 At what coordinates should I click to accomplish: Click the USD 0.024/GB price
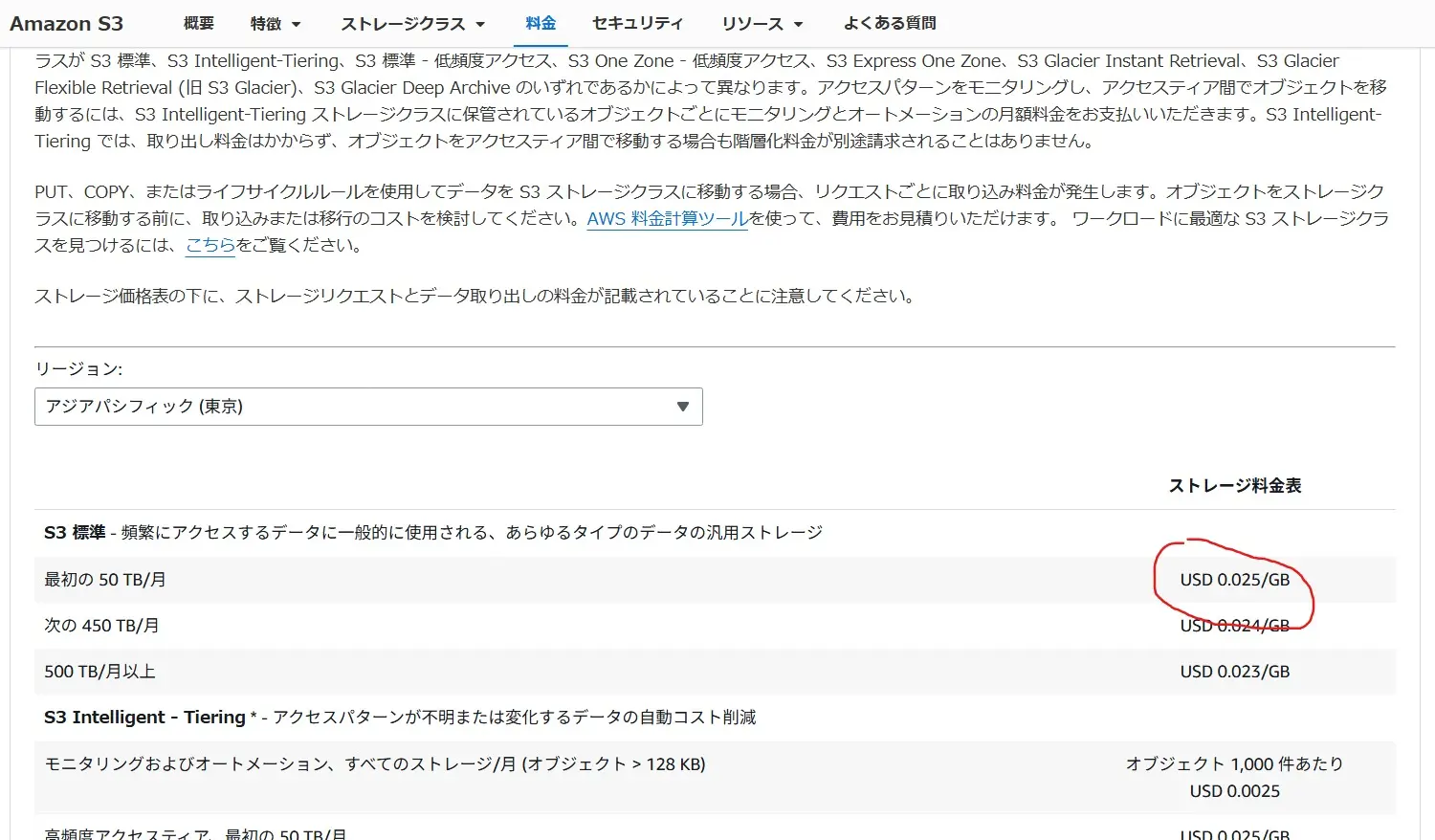tap(1235, 626)
